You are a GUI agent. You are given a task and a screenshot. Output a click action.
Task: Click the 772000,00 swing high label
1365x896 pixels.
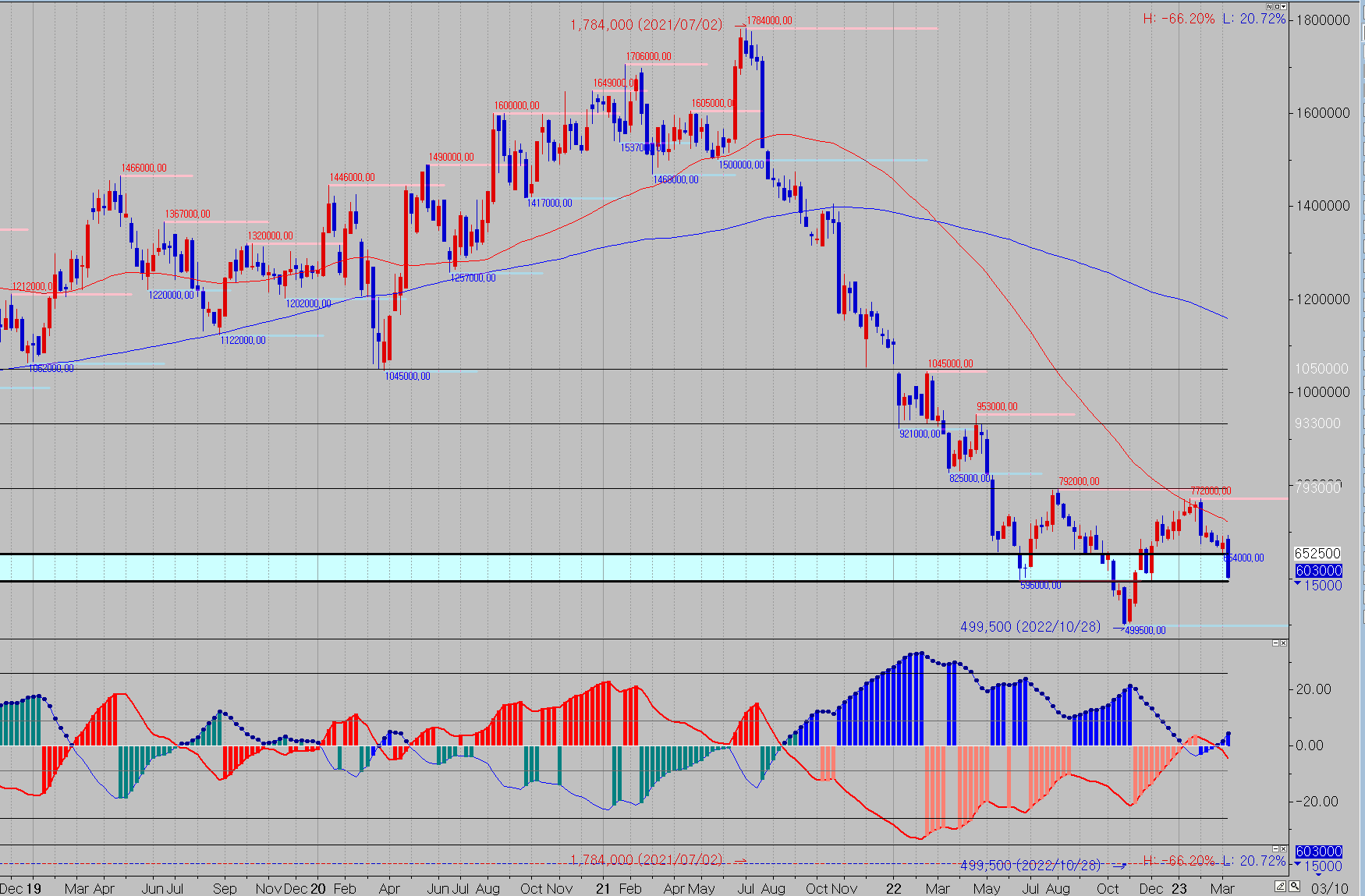pyautogui.click(x=1211, y=491)
